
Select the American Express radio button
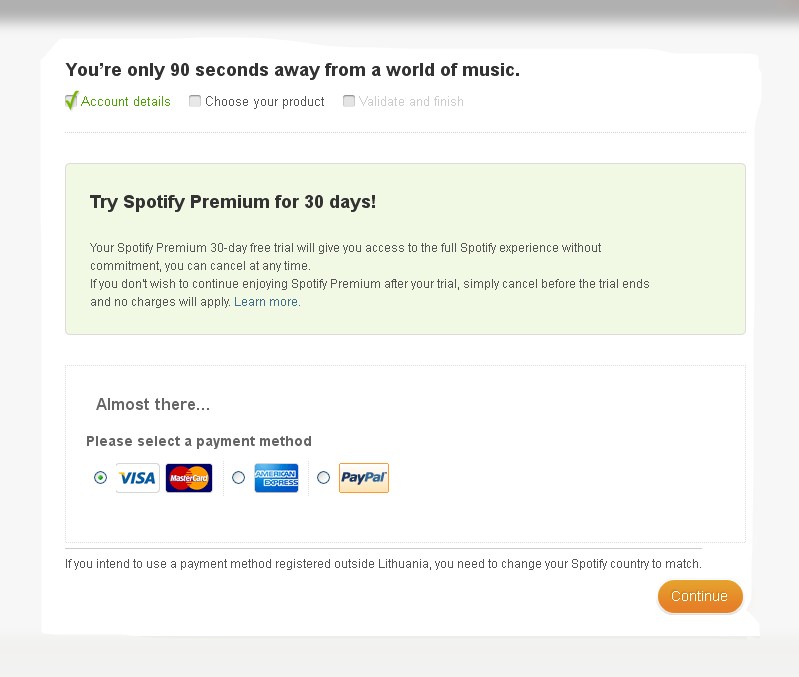click(238, 478)
